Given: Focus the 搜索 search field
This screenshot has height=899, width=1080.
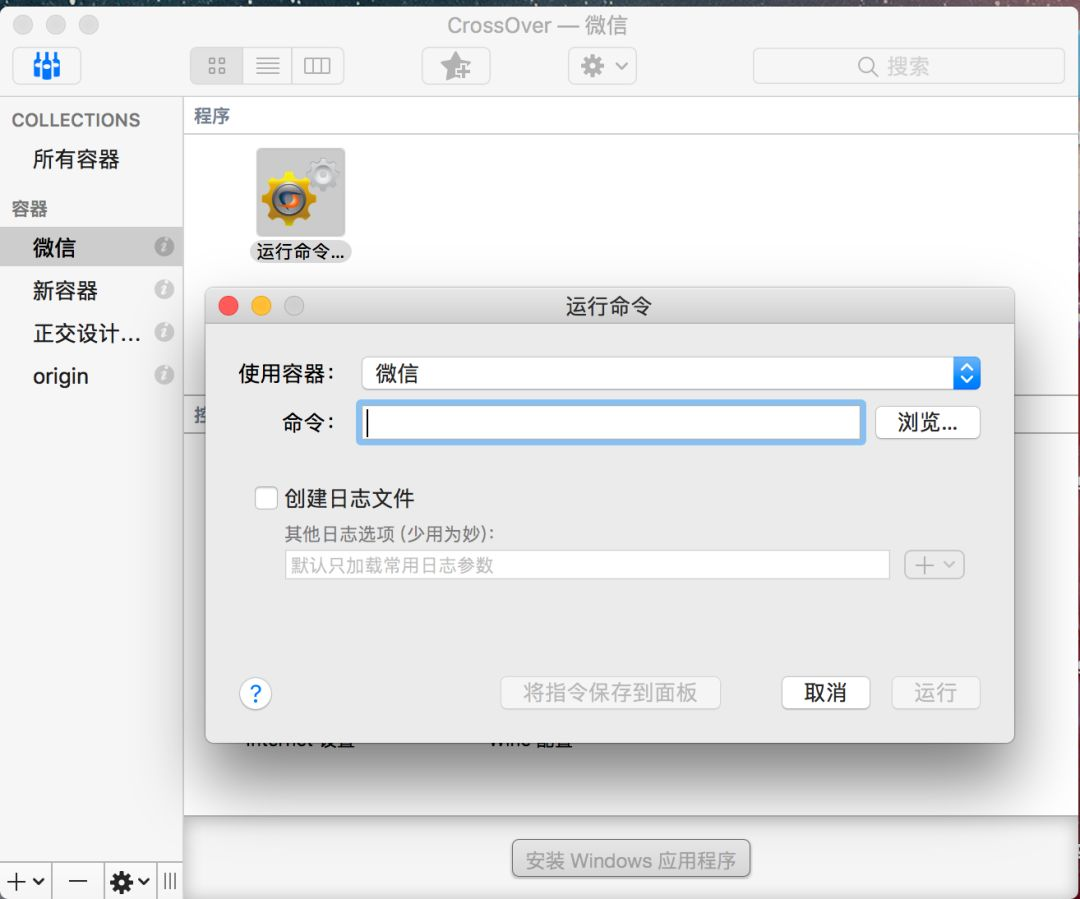Looking at the screenshot, I should (x=908, y=66).
